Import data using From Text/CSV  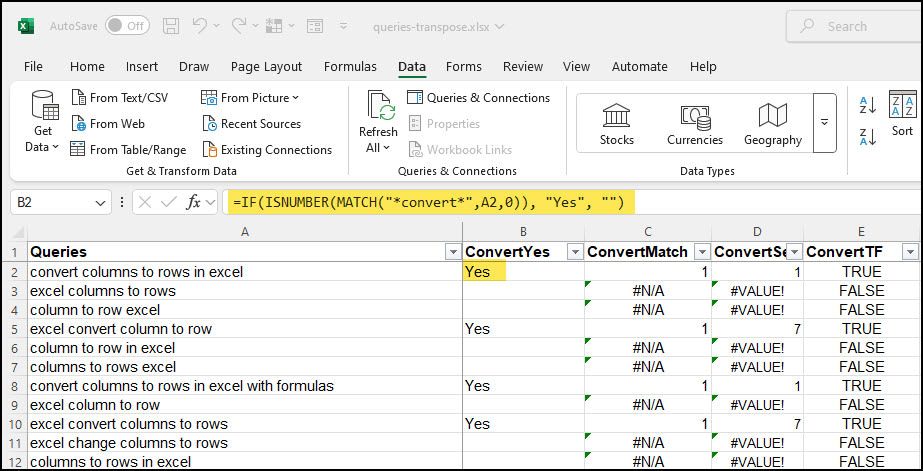[119, 98]
